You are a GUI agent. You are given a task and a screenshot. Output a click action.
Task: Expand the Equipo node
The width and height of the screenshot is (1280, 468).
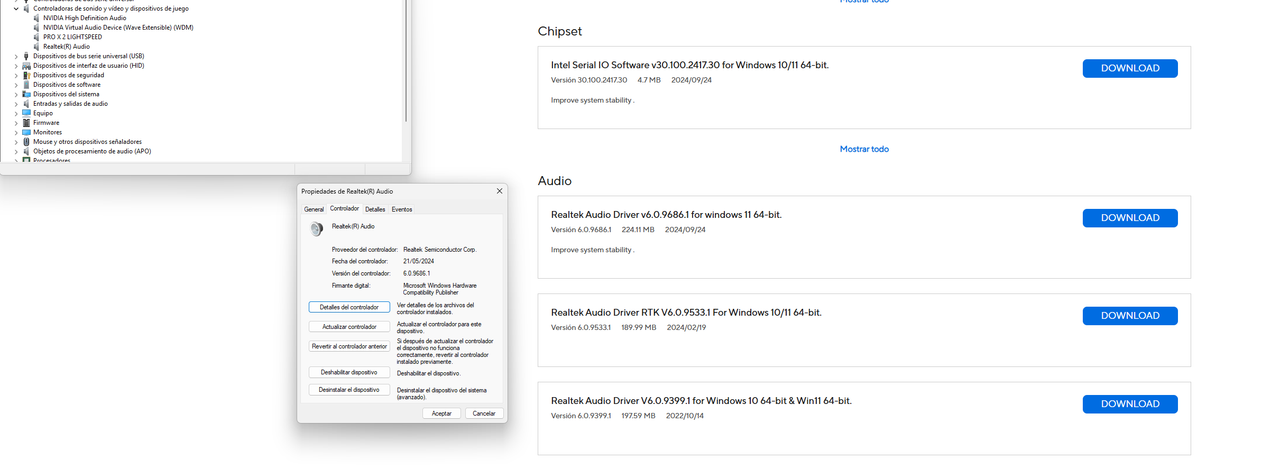click(x=16, y=113)
